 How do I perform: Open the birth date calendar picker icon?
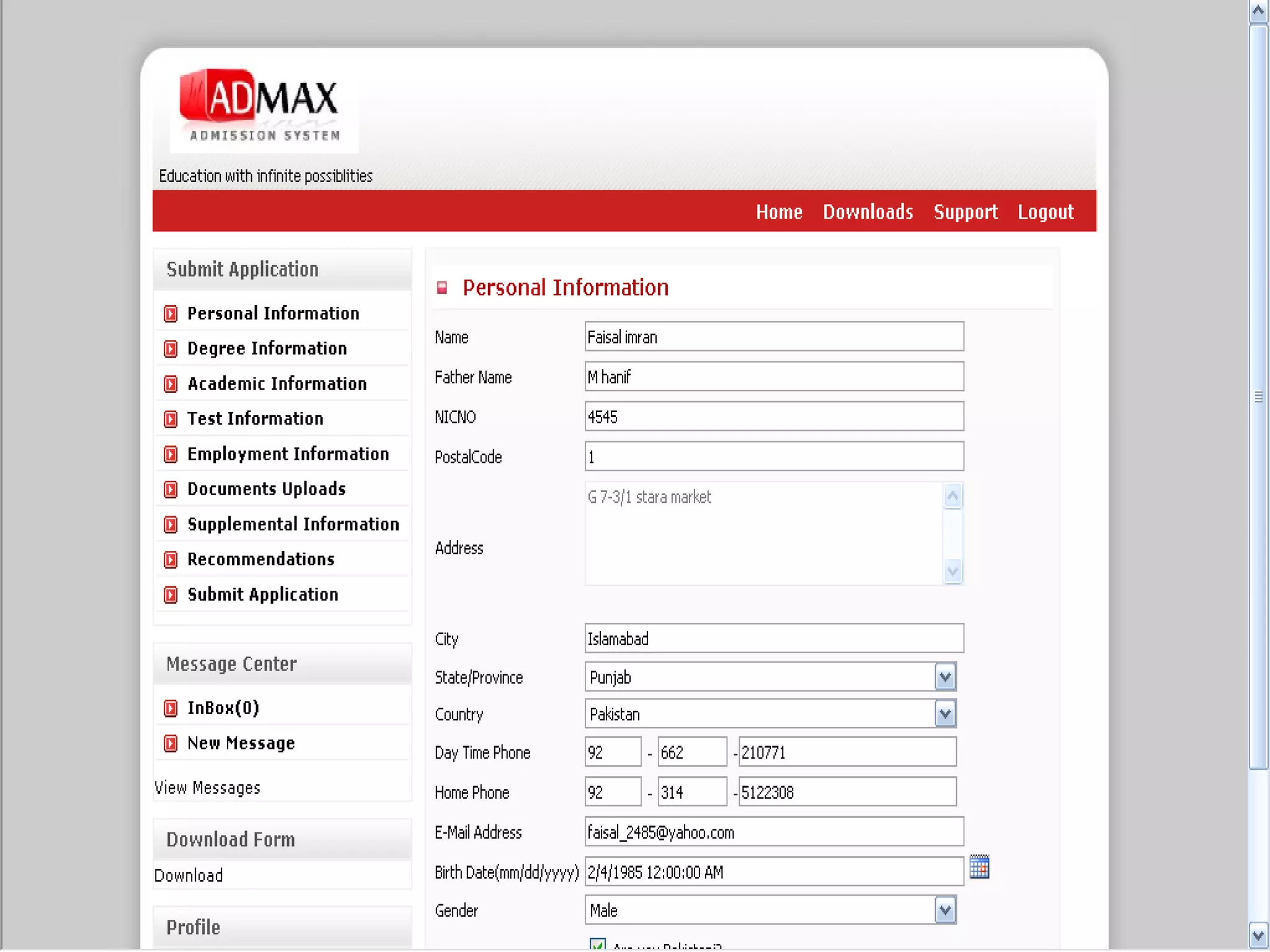[979, 868]
